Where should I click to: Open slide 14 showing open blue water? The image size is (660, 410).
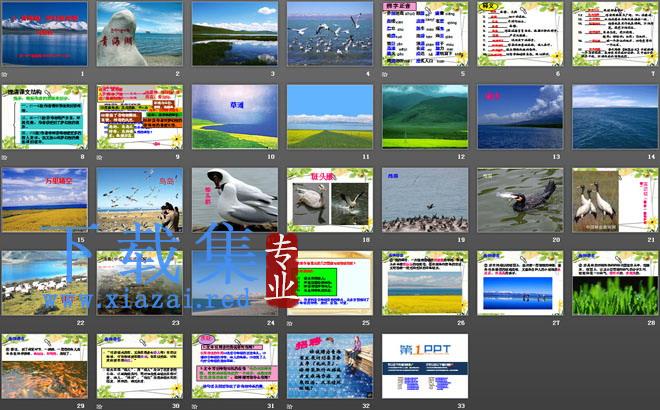pos(615,117)
